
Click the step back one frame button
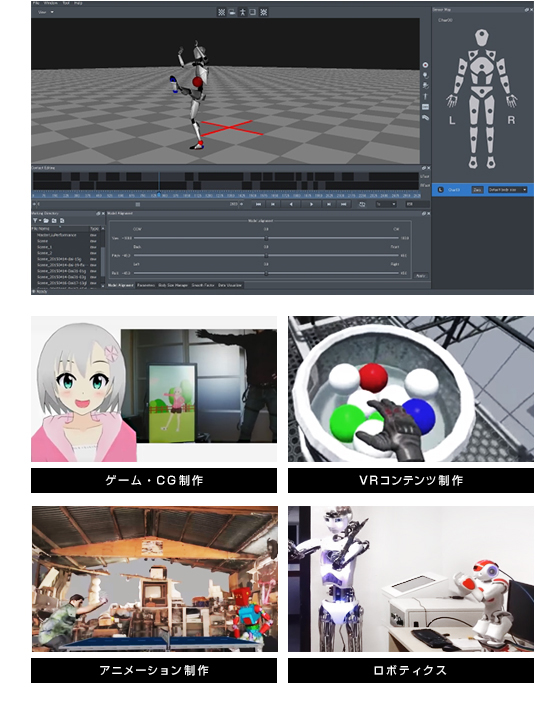tap(272, 204)
